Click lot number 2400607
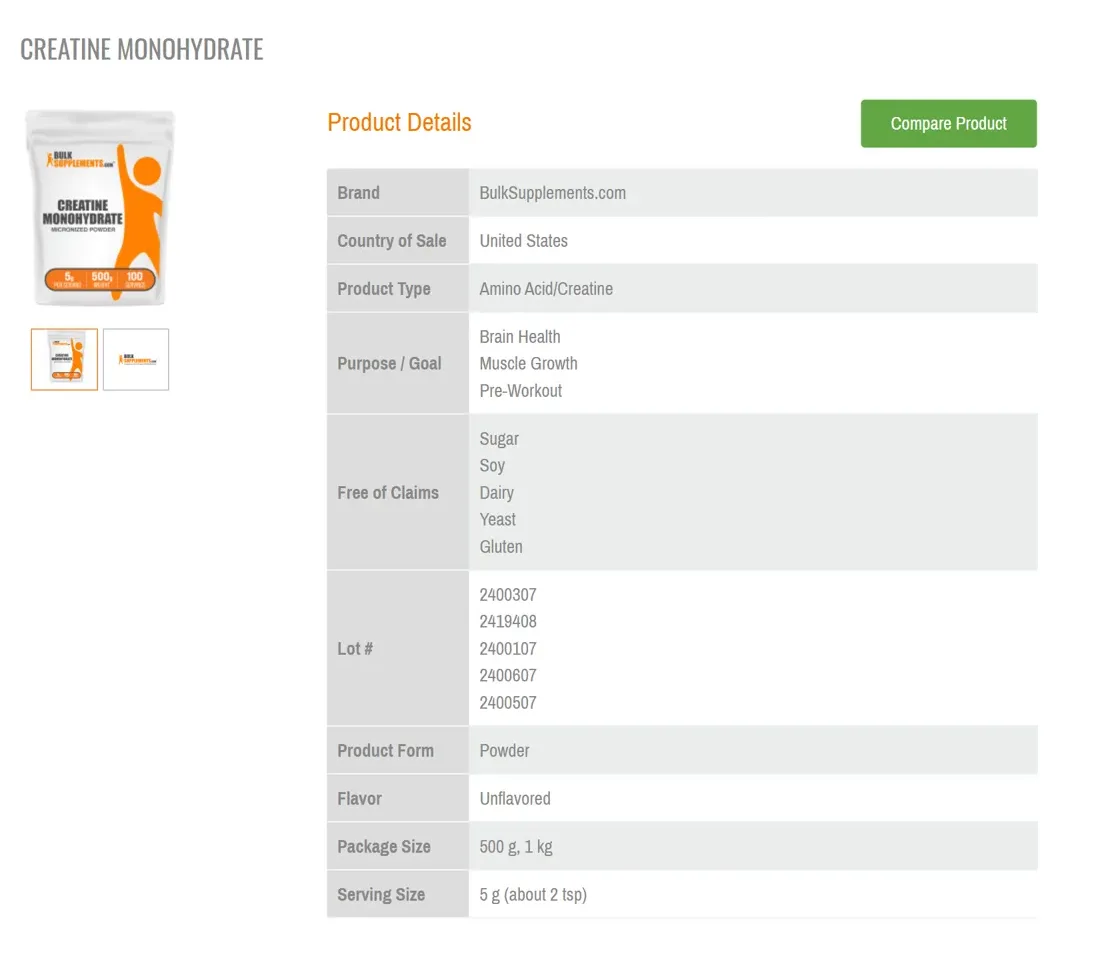1100x958 pixels. (x=508, y=675)
